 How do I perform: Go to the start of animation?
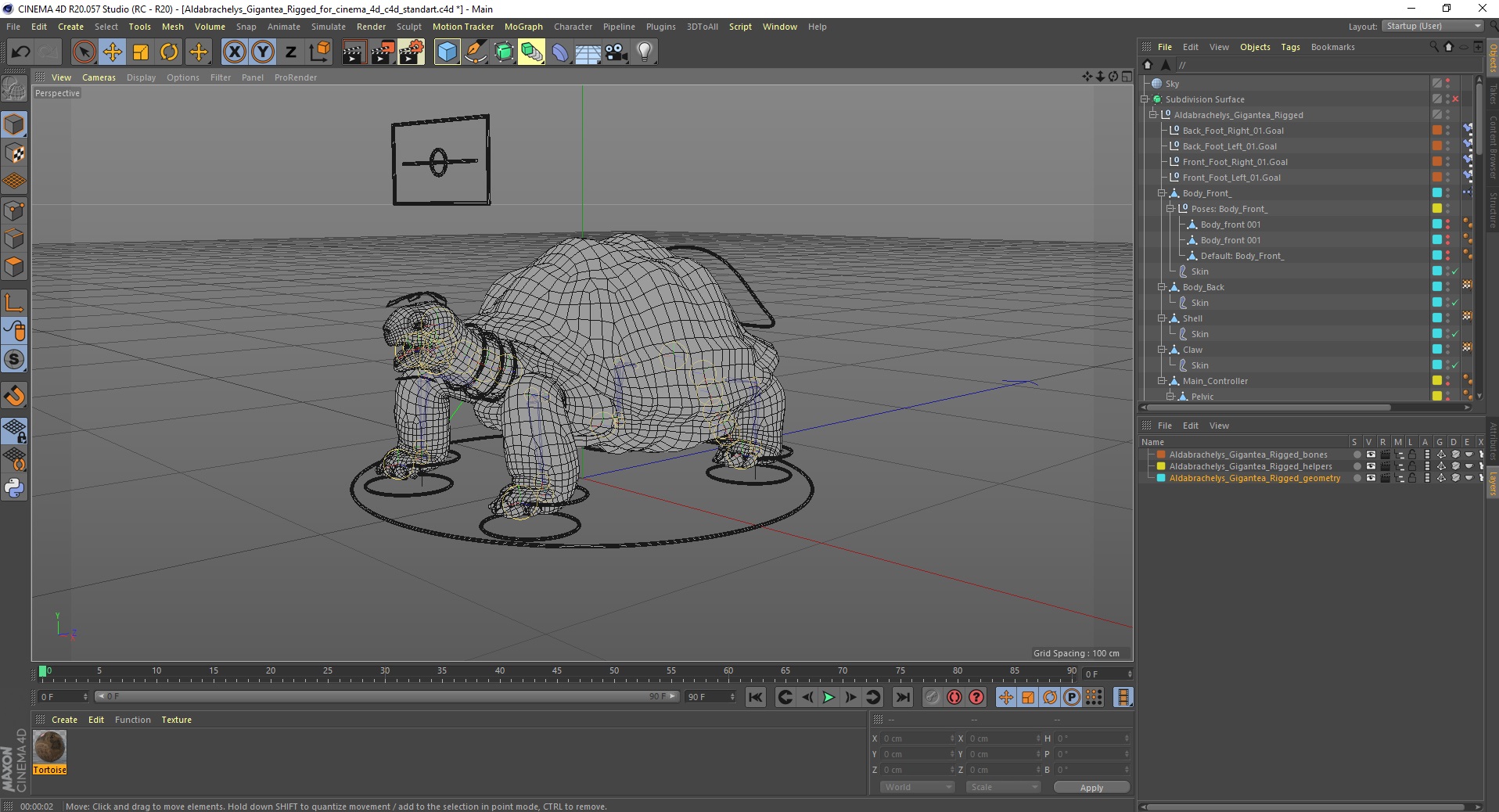coord(755,697)
